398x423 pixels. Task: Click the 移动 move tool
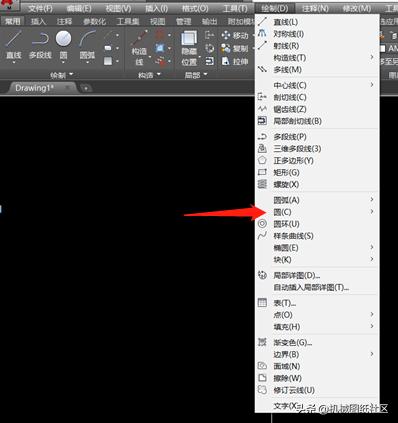pyautogui.click(x=235, y=35)
